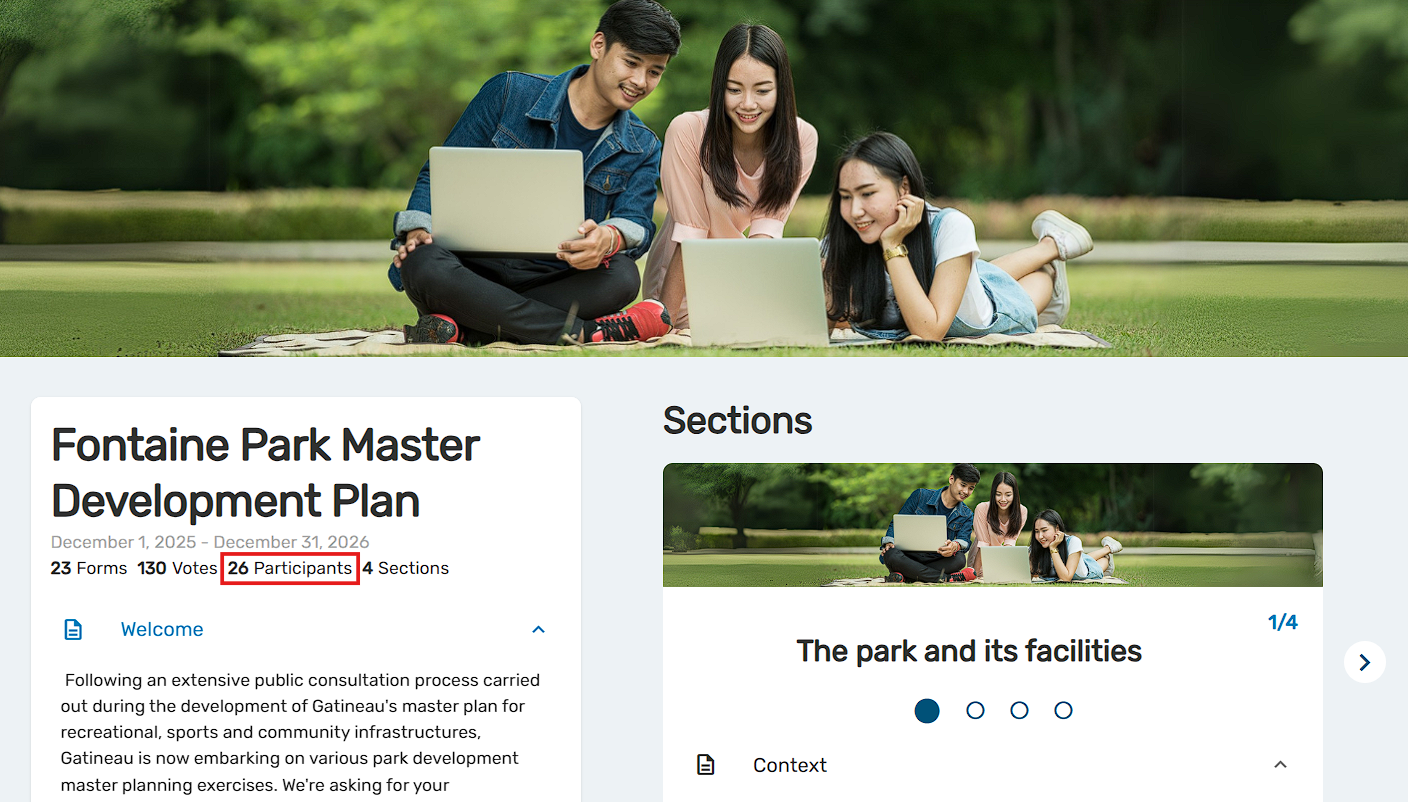The image size is (1408, 802).
Task: Open the park and its facilities section title
Action: [969, 651]
